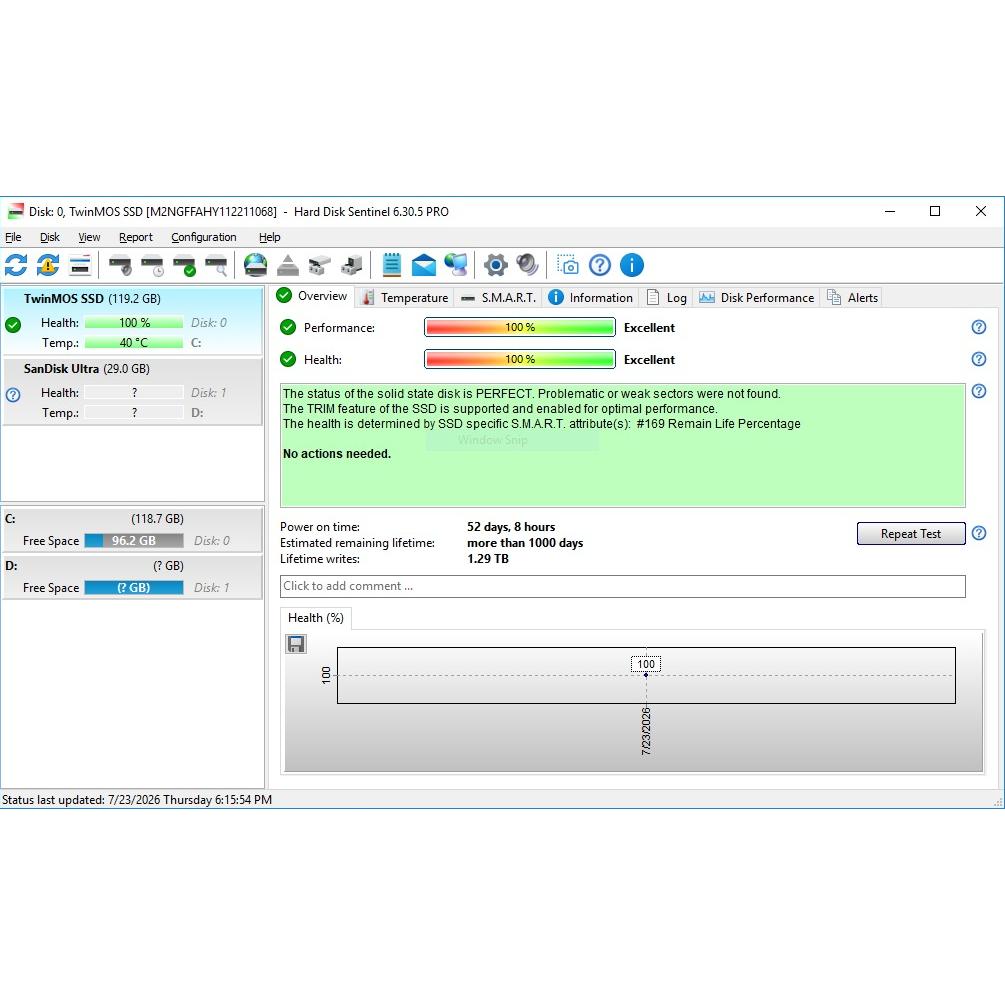
Task: Switch to the Information tab
Action: (x=590, y=297)
